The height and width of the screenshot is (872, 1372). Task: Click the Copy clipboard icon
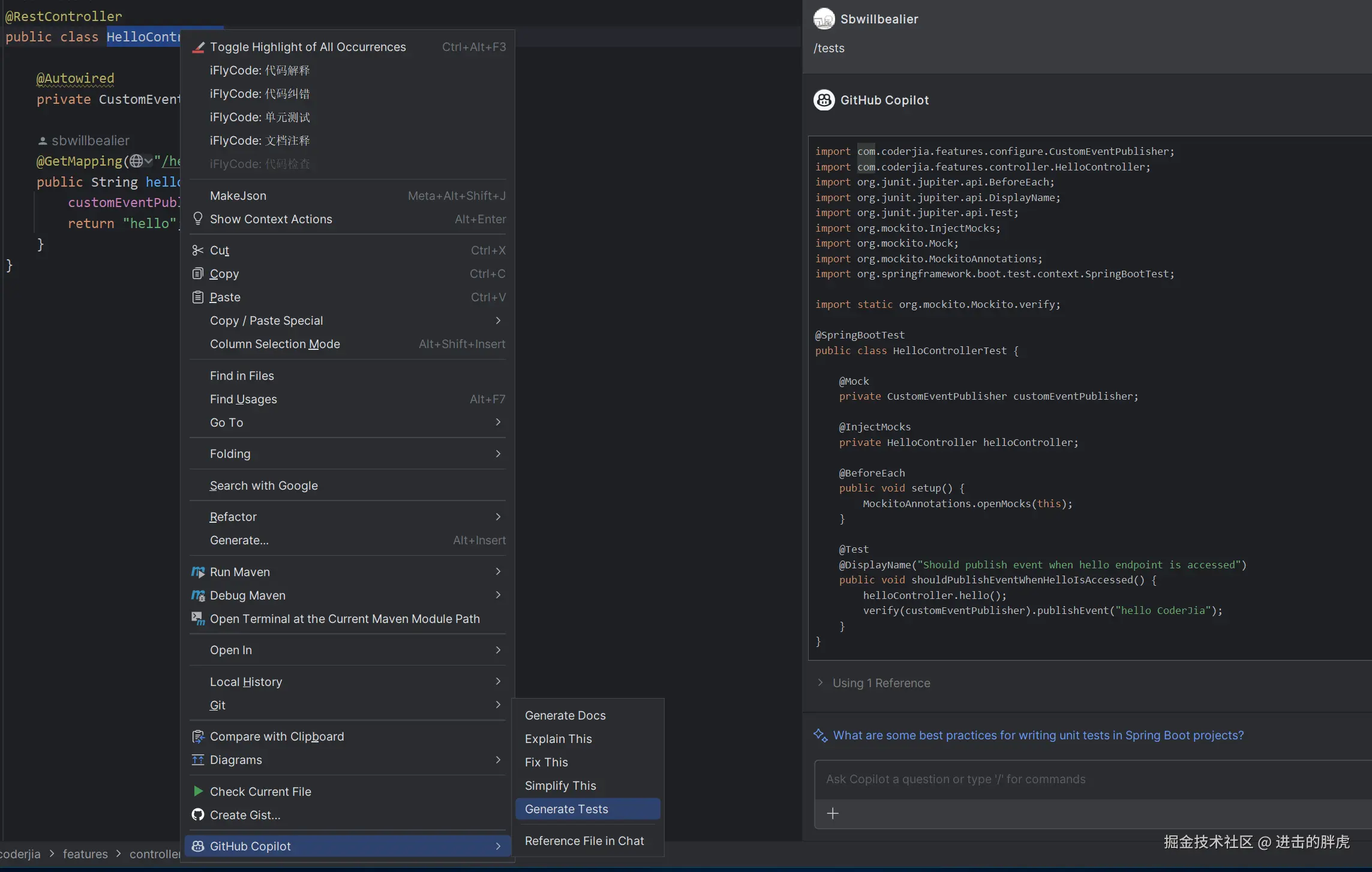coord(197,274)
